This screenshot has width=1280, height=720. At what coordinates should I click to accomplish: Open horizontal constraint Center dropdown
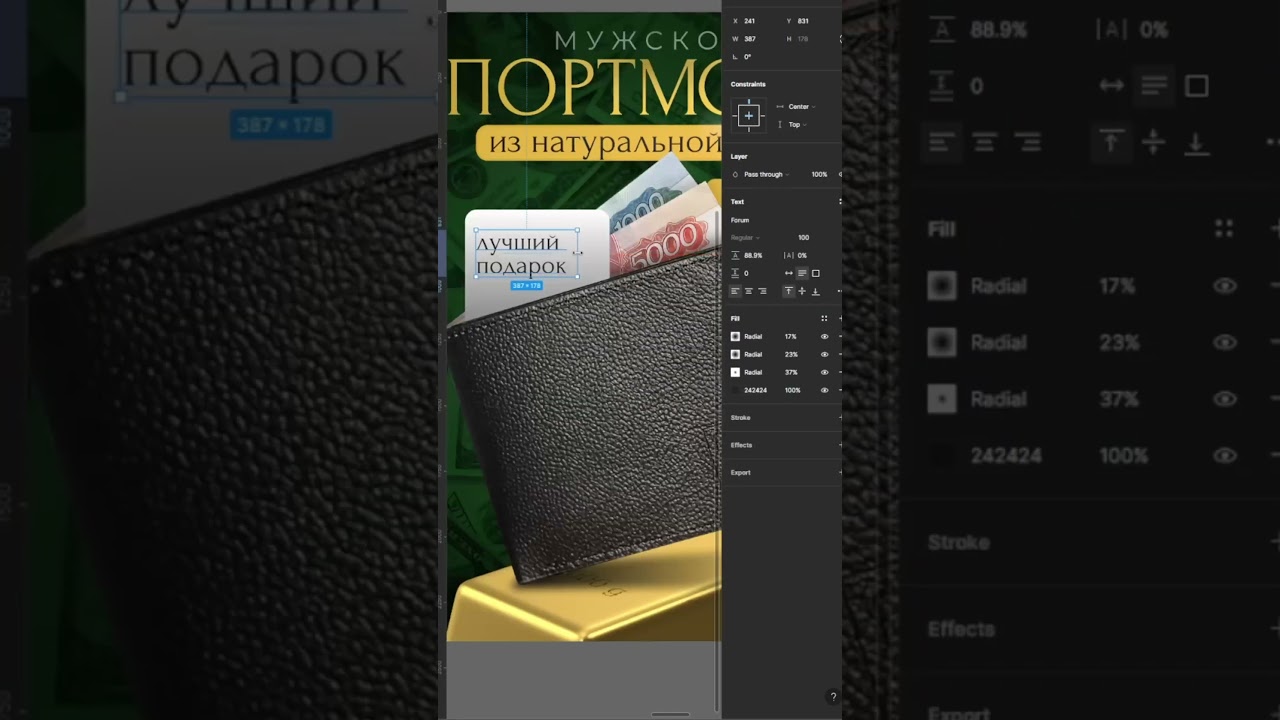797,107
